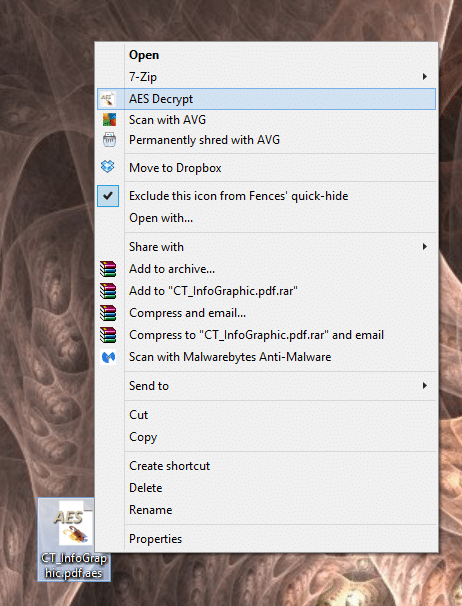Viewport: 462px width, 606px height.
Task: Click the Malwarebytes blue icon
Action: [x=108, y=357]
